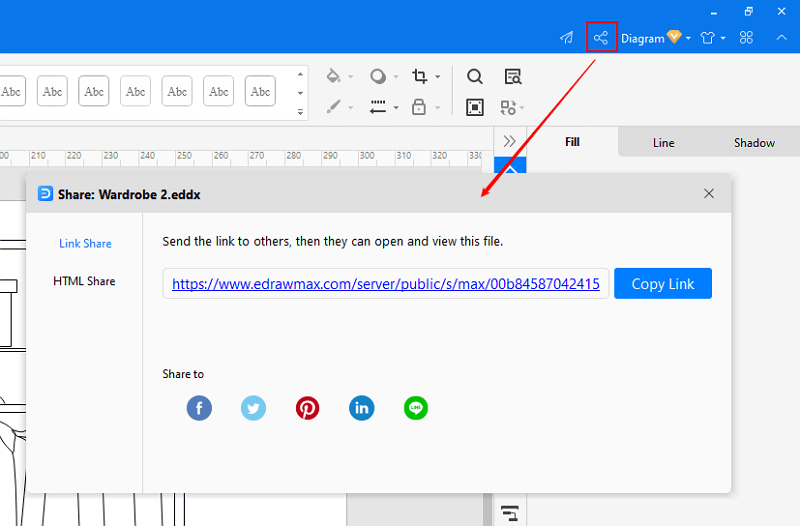Share to Pinterest
The height and width of the screenshot is (526, 800).
pos(307,408)
